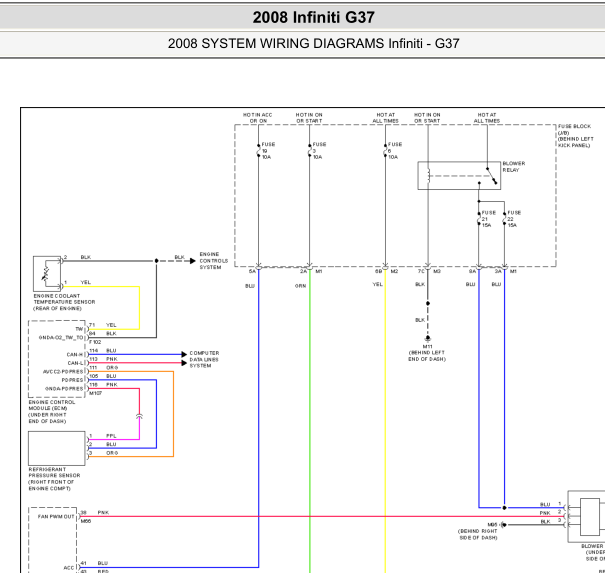
Task: Select the "FUSE BLOCK (J/B)" caption
Action: (x=574, y=130)
